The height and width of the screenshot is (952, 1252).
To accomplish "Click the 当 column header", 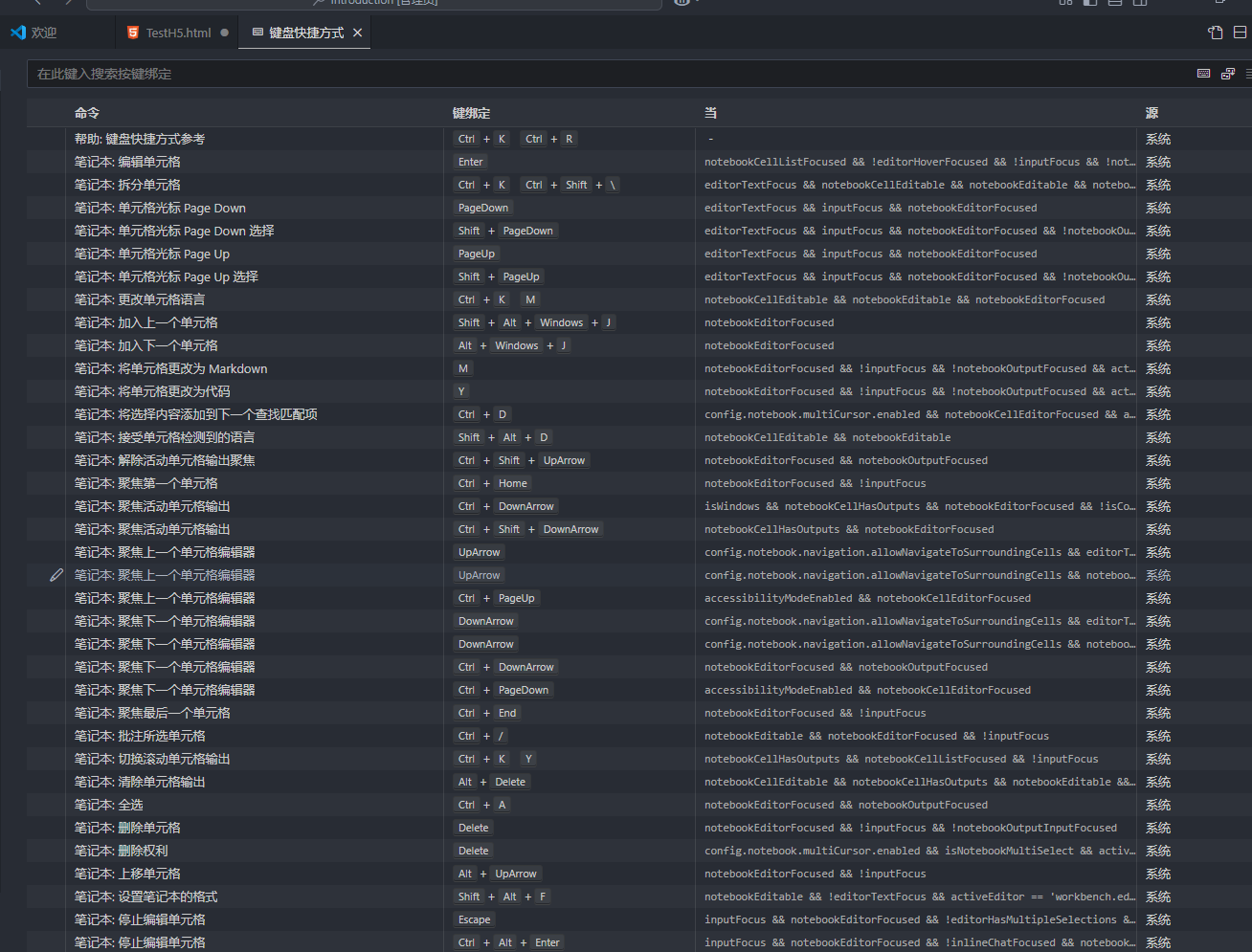I will tap(711, 113).
